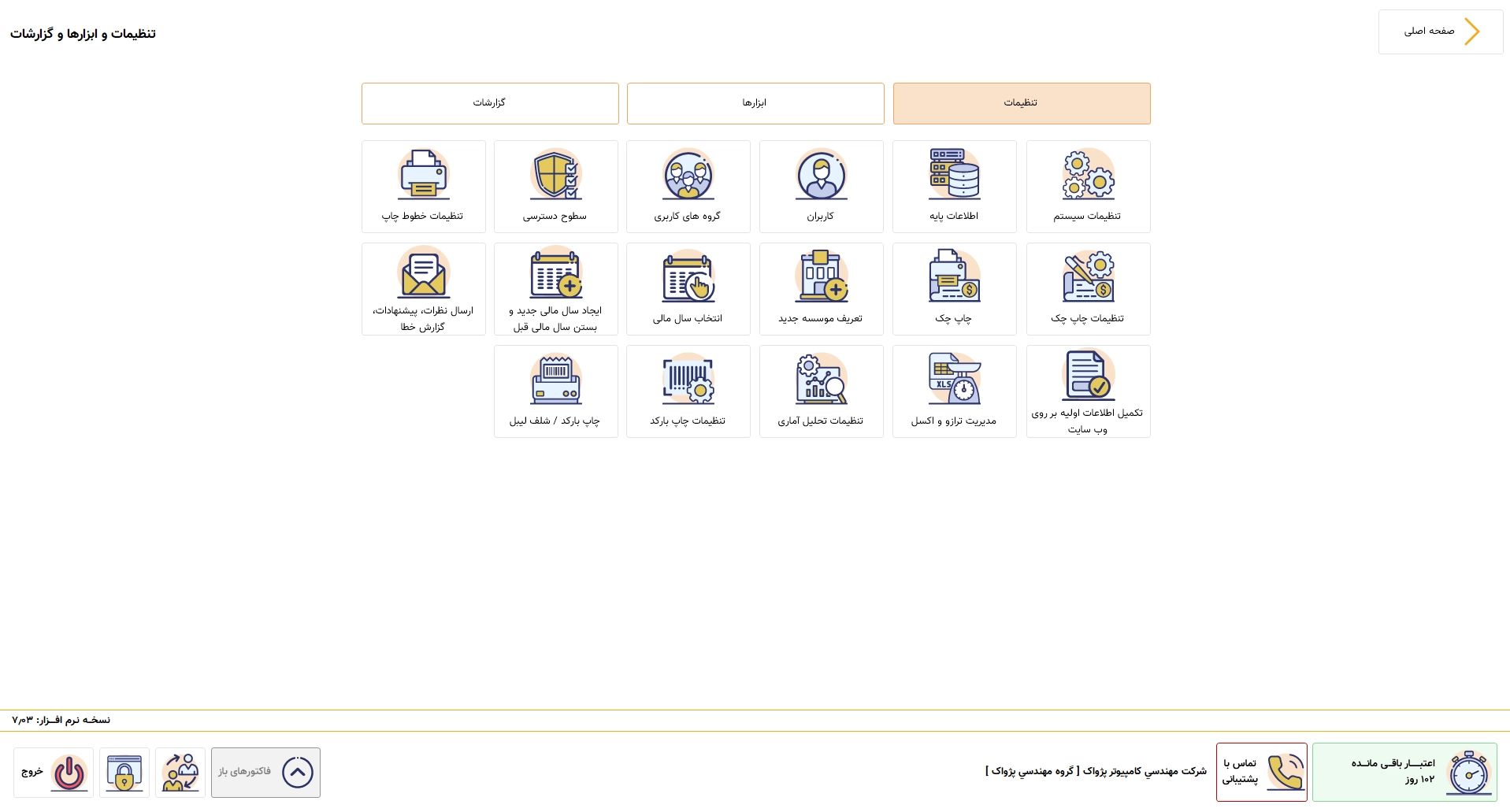Viewport: 1510px width, 812px height.
Task: Click the switch user people icon
Action: pos(180,773)
